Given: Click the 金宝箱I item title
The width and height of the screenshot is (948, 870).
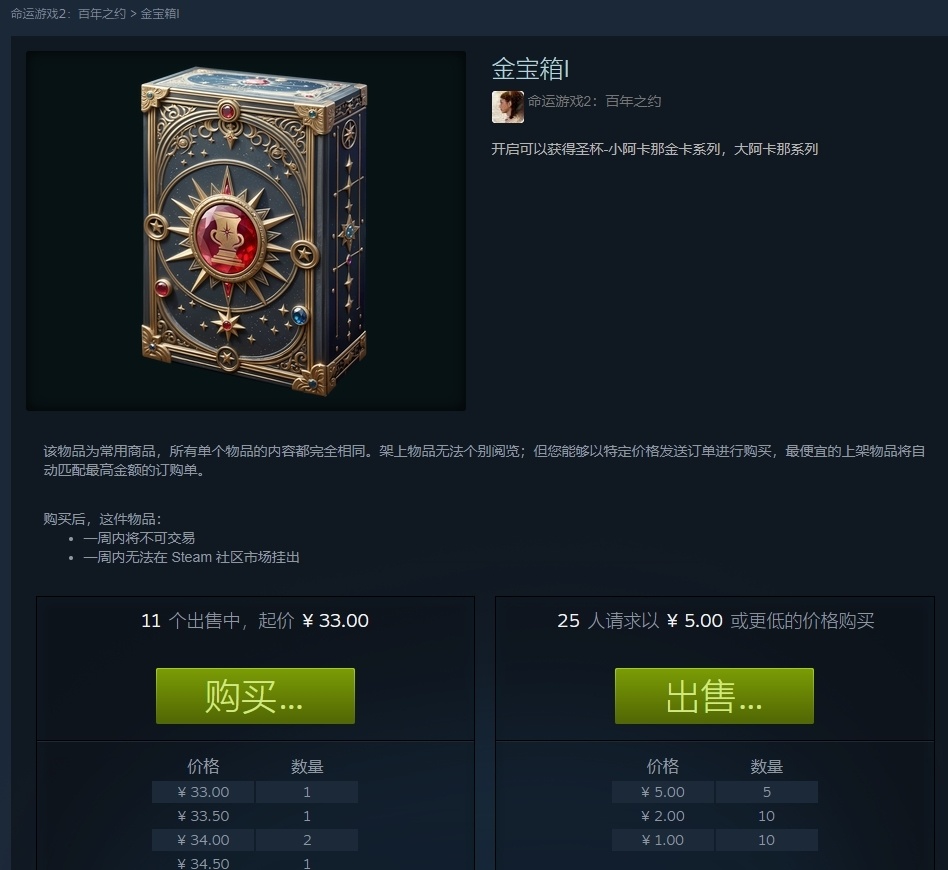Looking at the screenshot, I should click(x=530, y=68).
